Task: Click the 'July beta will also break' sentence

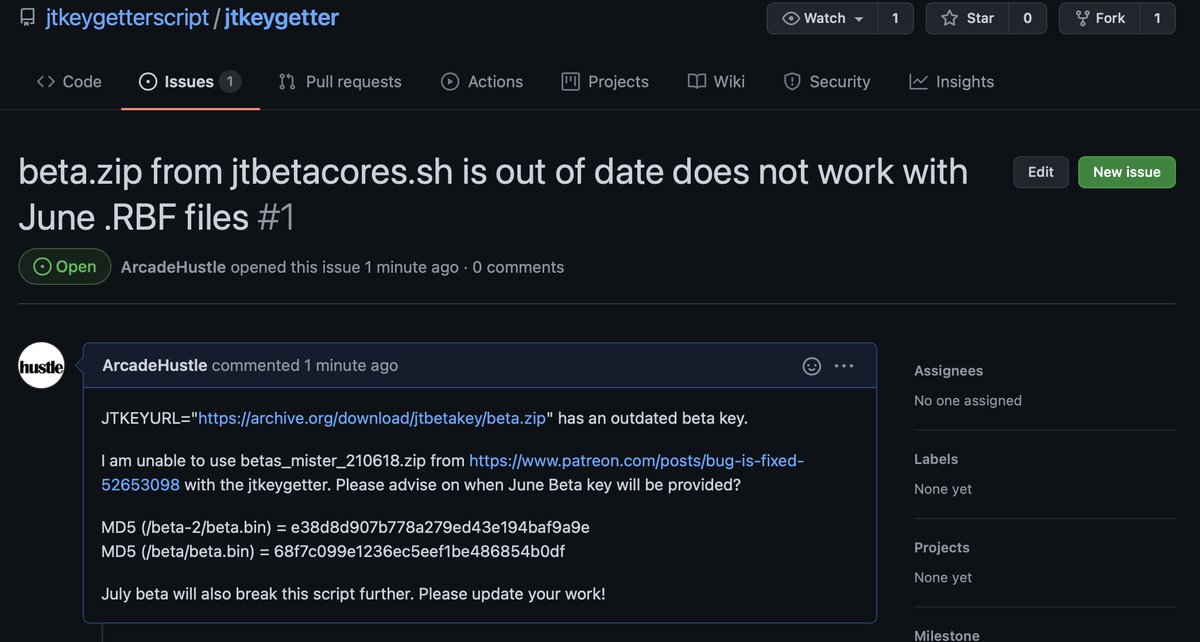Action: tap(353, 594)
